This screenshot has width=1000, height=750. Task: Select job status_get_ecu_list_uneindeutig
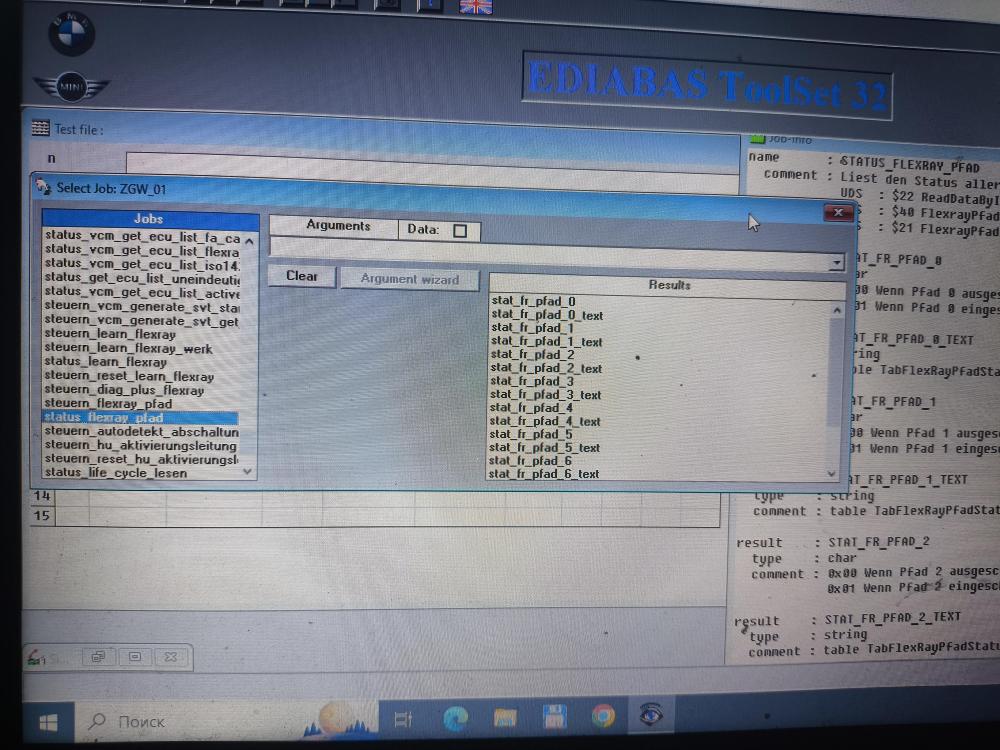[x=142, y=279]
